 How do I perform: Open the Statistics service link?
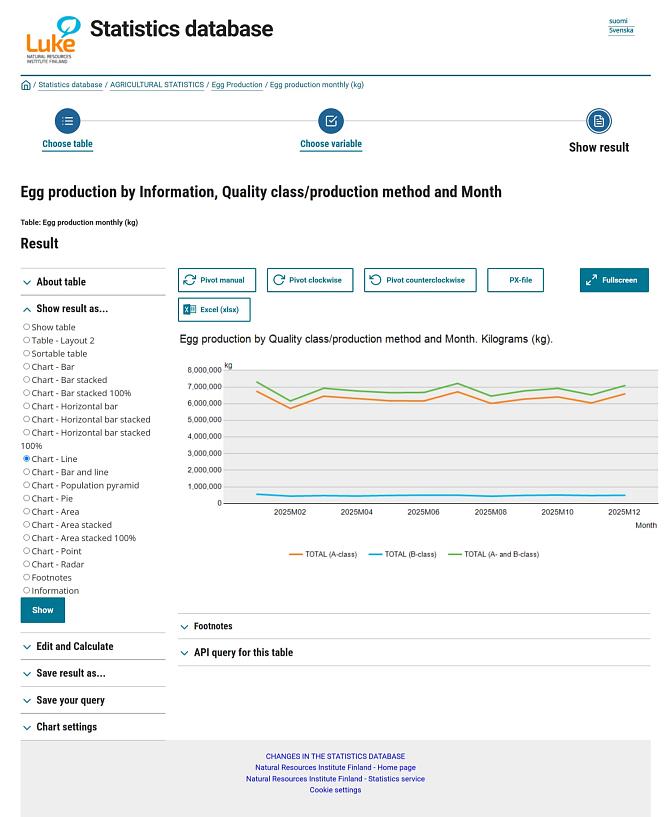(x=336, y=779)
